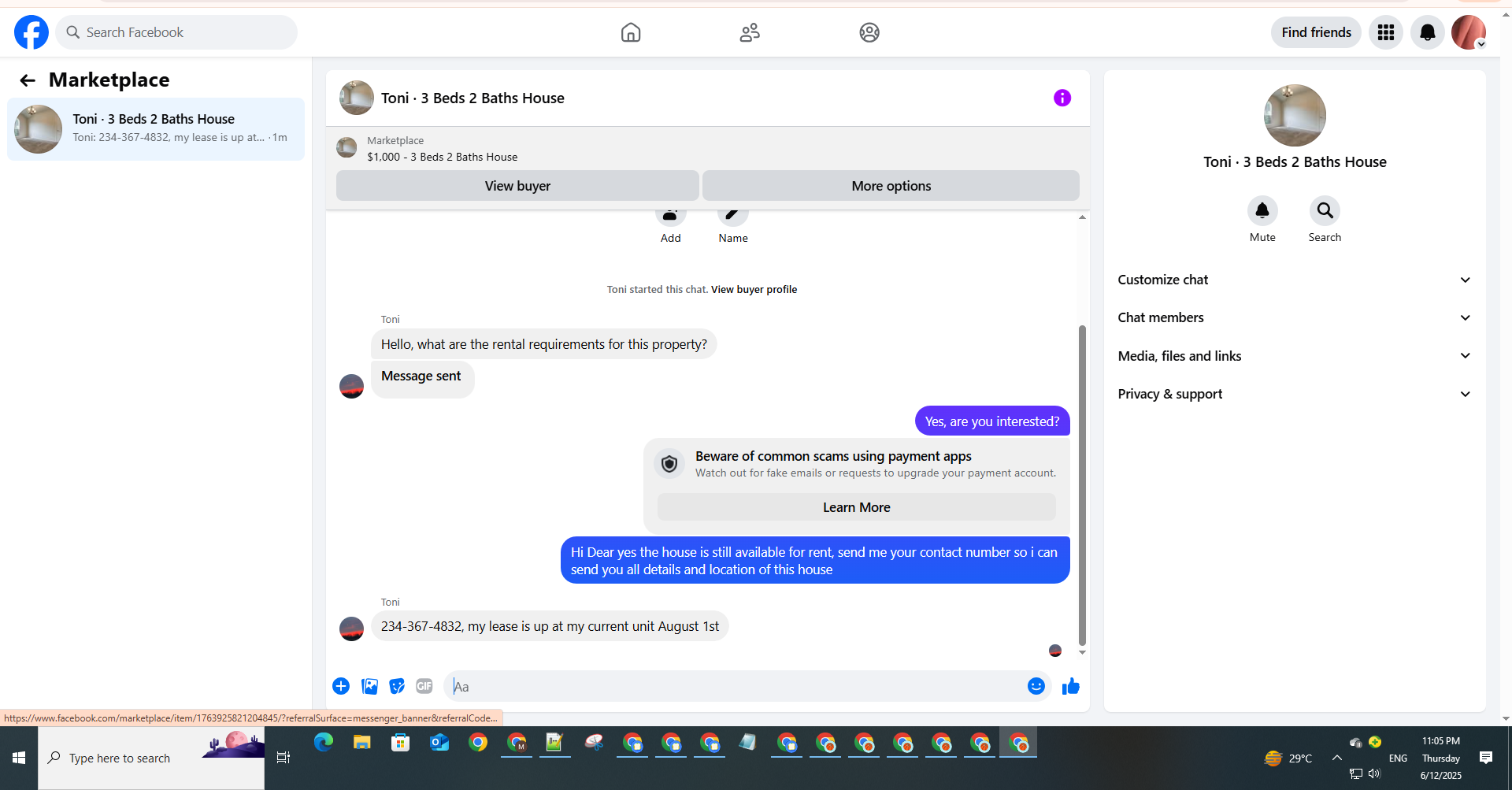Open Outlook from the taskbar
The height and width of the screenshot is (790, 1512).
[x=439, y=742]
